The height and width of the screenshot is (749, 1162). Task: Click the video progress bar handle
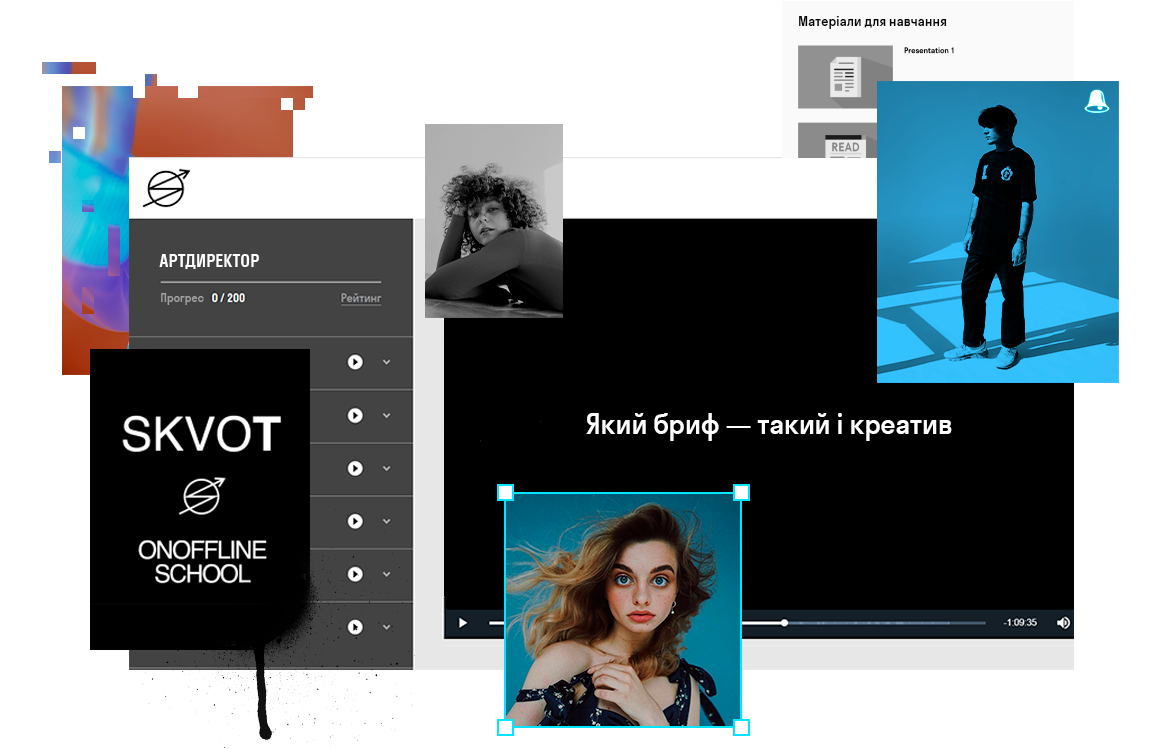[x=784, y=623]
